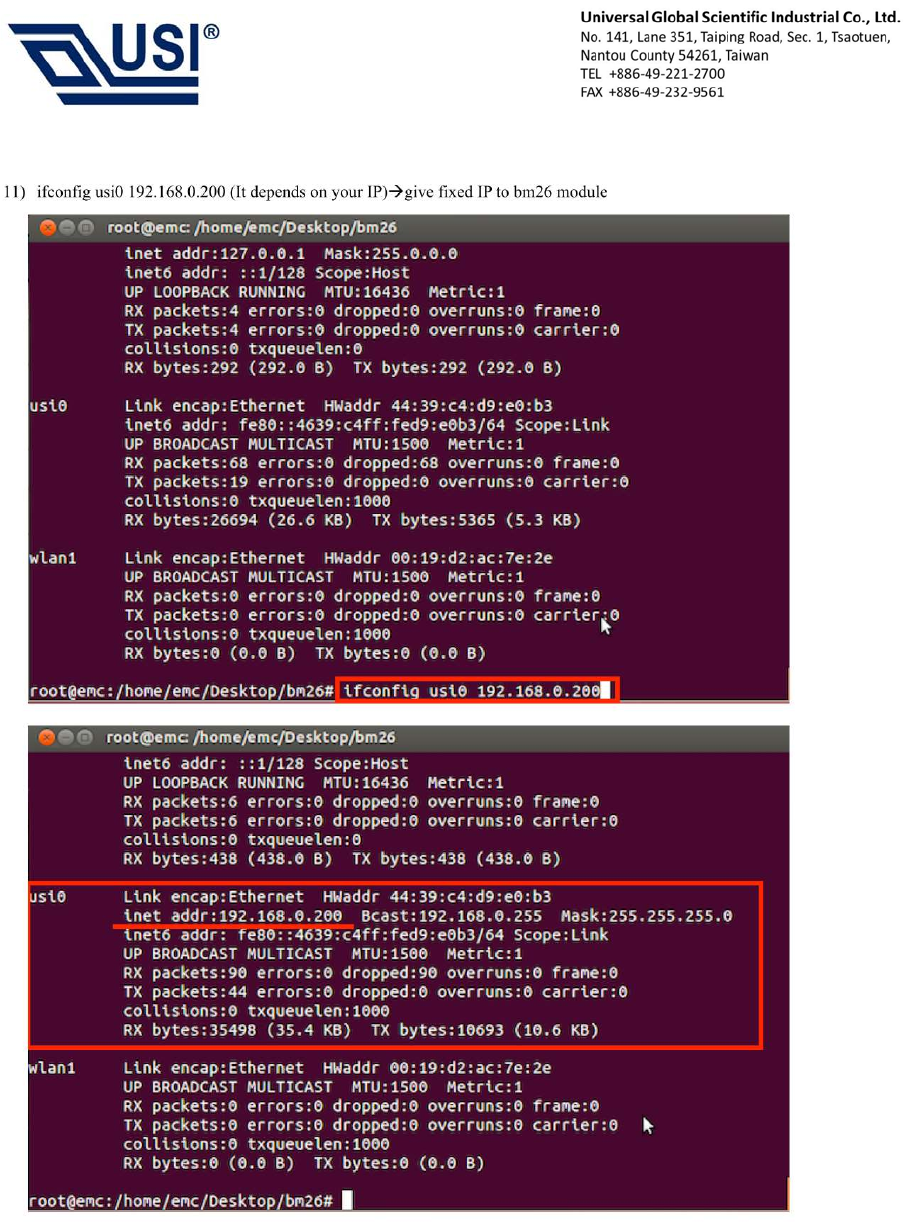Screen dimensions: 911x1229
Task: Click the empty prompt cursor after bm26#
Action: tap(347, 1201)
